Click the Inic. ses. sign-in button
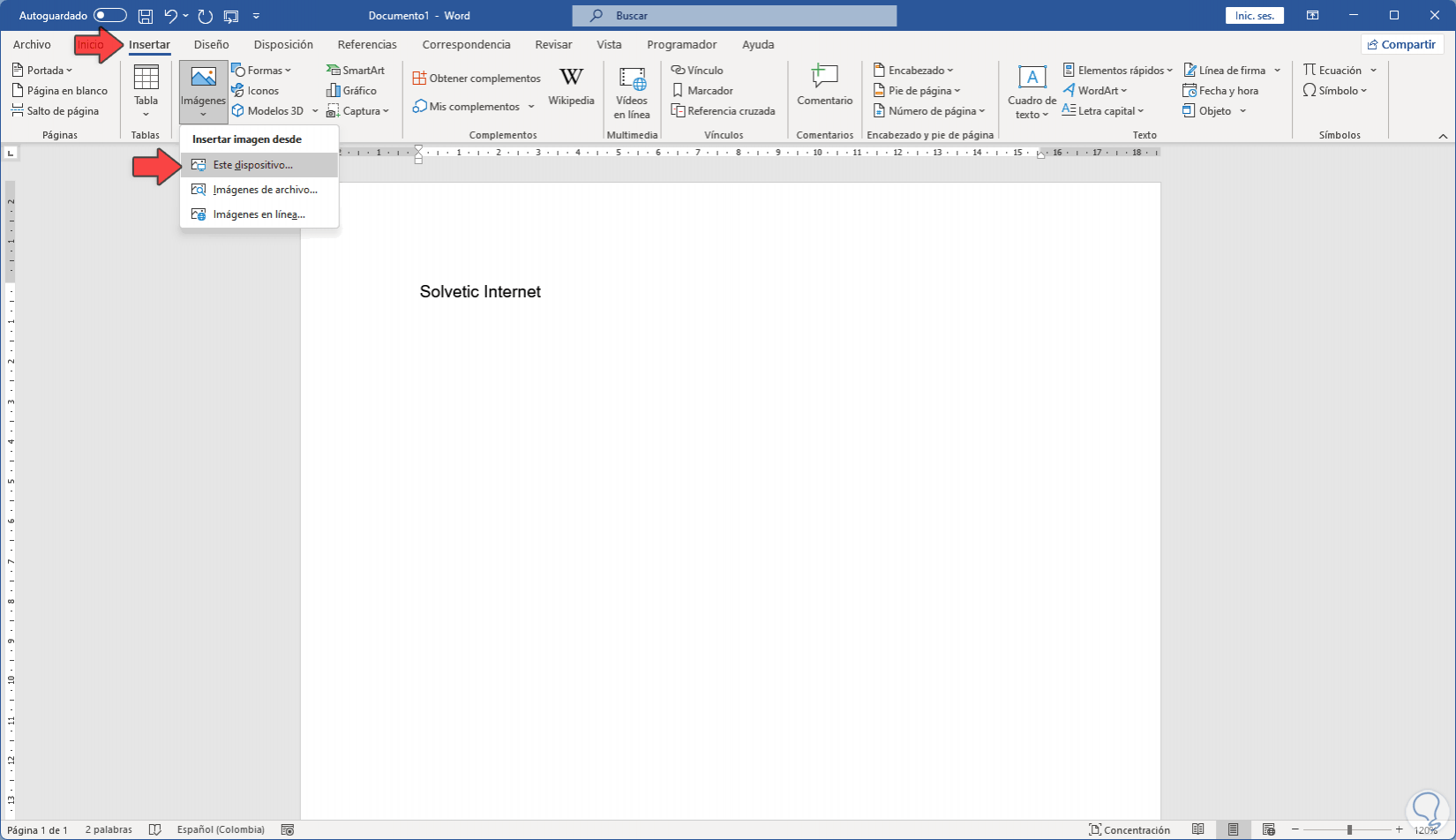The width and height of the screenshot is (1456, 840). pyautogui.click(x=1255, y=16)
